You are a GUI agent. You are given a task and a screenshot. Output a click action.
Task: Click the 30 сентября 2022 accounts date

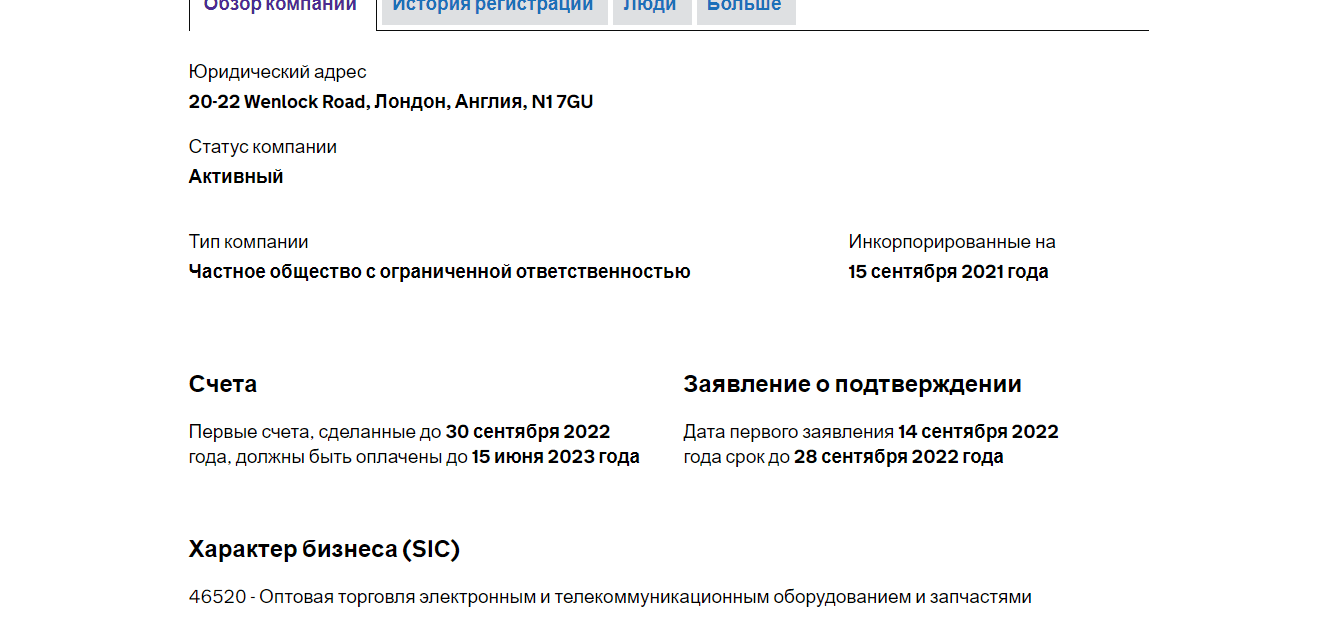[x=527, y=432]
